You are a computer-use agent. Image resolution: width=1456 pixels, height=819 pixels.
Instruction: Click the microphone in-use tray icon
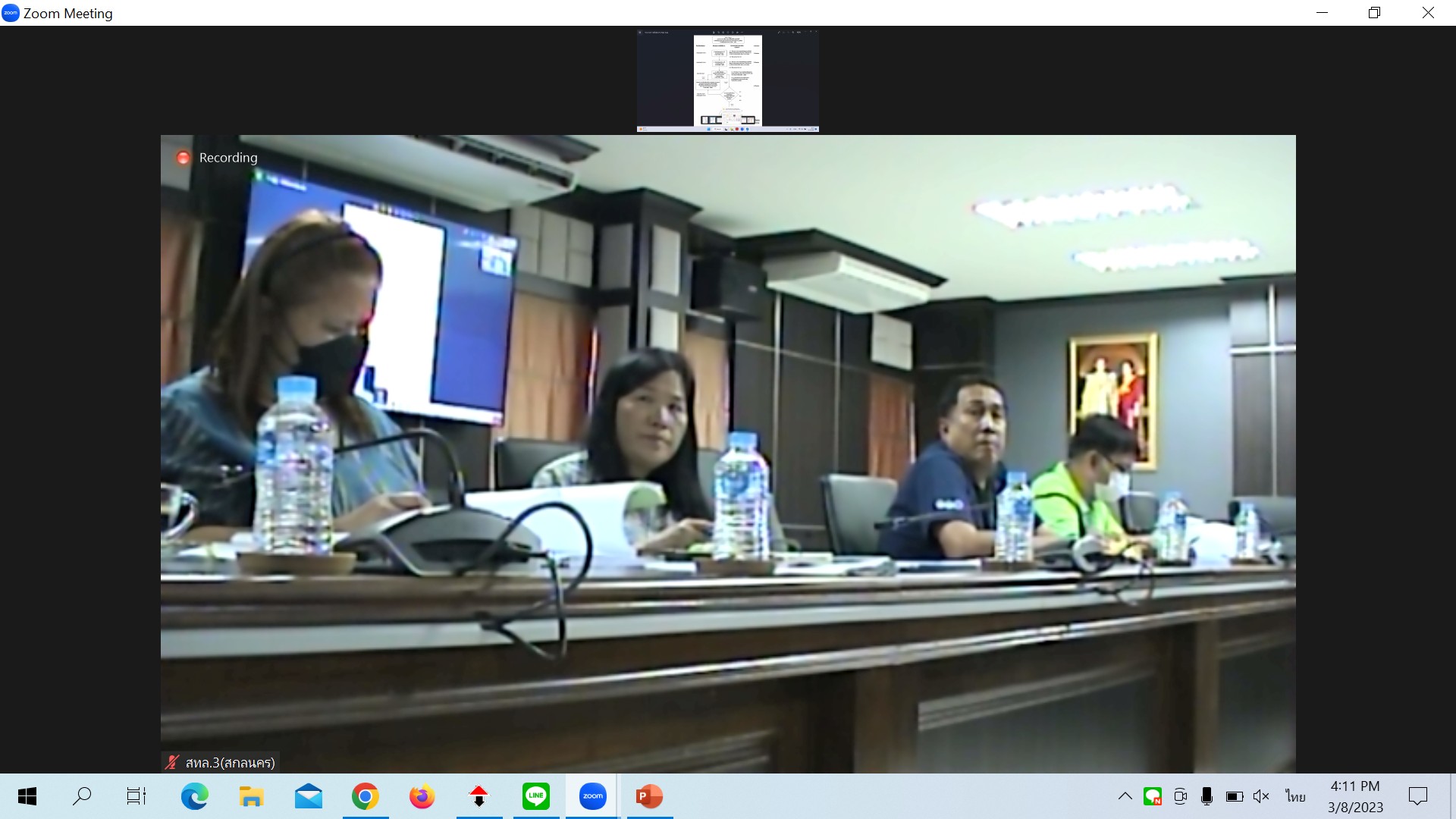tap(1207, 796)
